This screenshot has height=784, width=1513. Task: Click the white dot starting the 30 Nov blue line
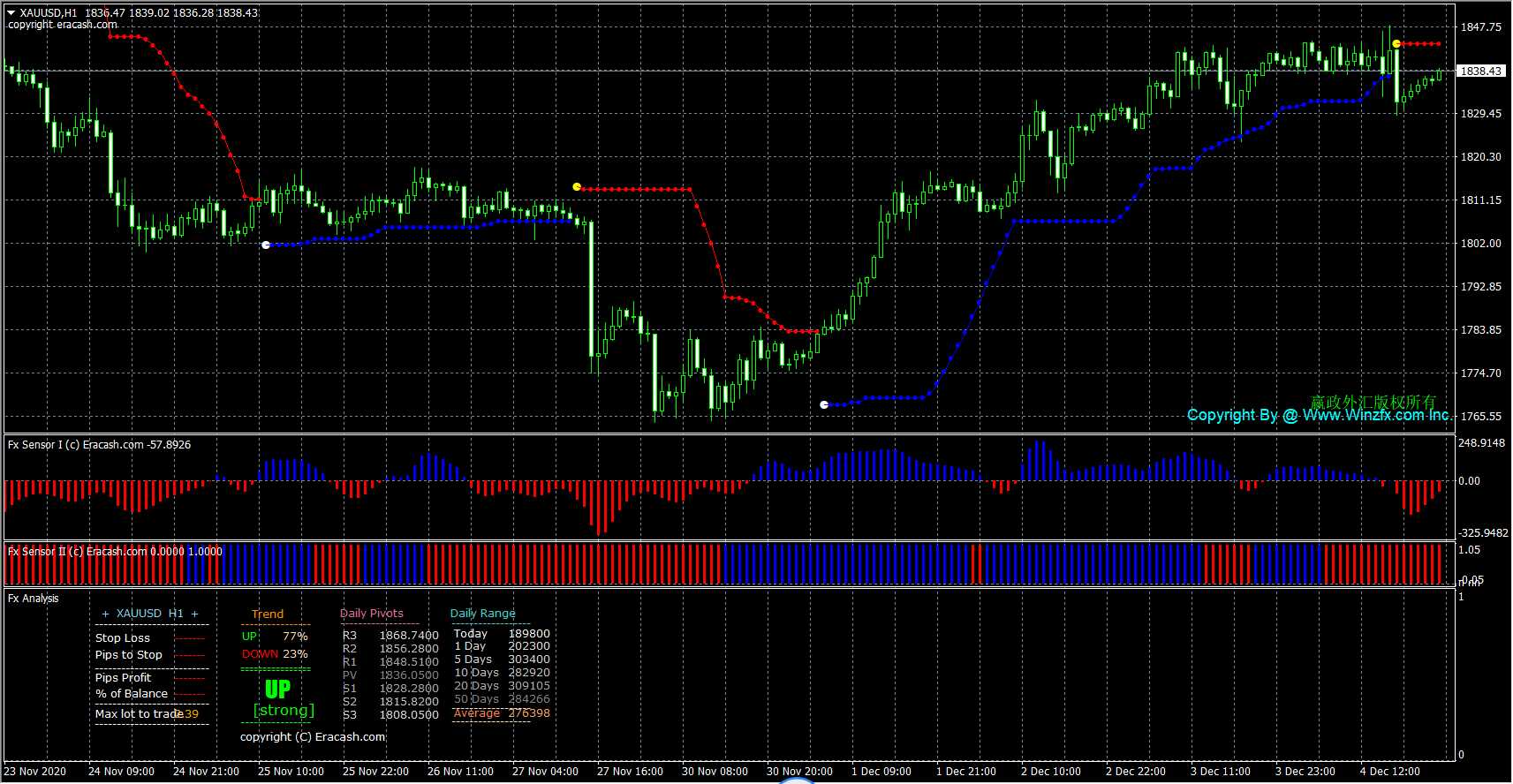824,404
